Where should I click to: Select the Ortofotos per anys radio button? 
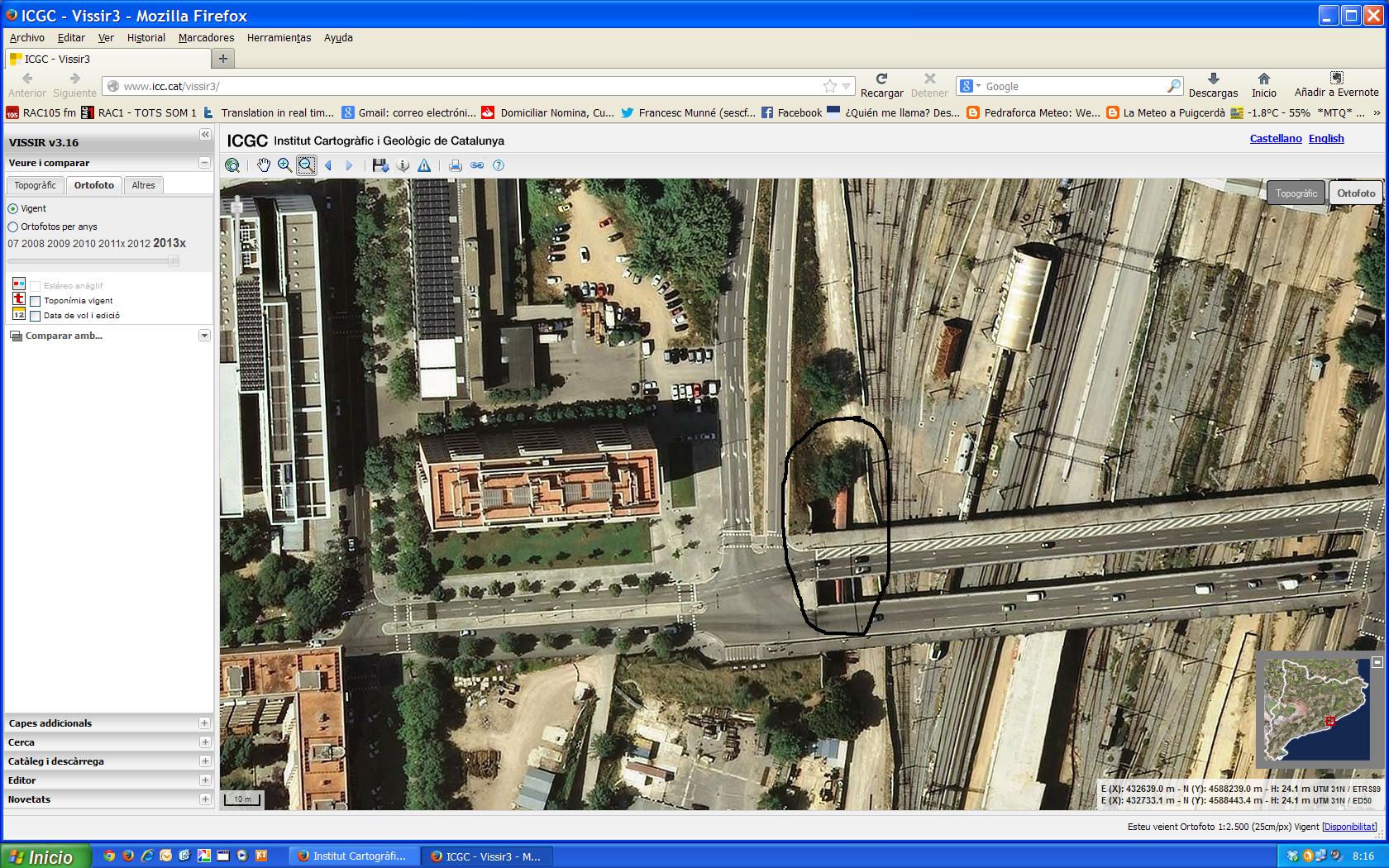pyautogui.click(x=12, y=227)
